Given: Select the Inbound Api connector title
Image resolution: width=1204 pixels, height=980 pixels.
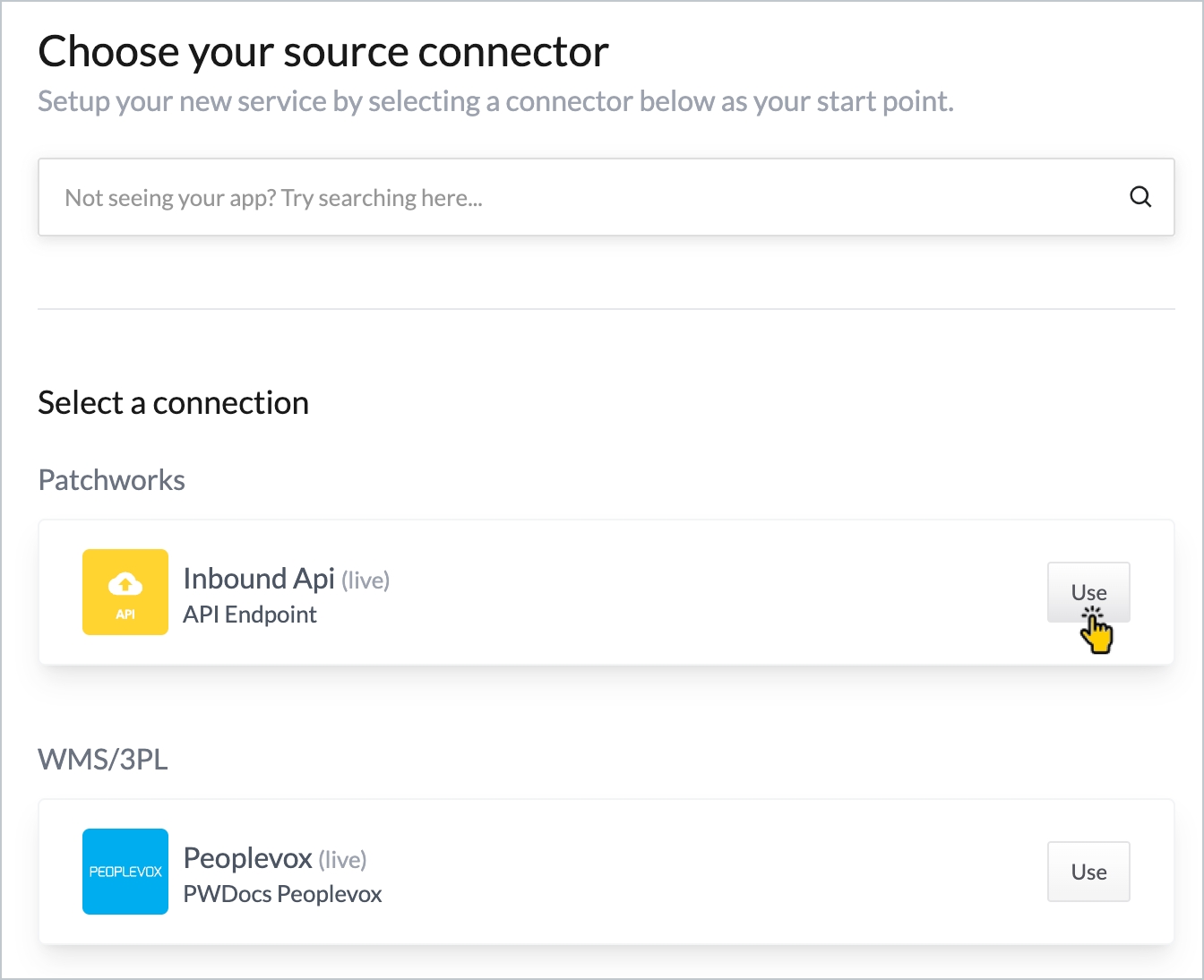Looking at the screenshot, I should click(x=258, y=579).
